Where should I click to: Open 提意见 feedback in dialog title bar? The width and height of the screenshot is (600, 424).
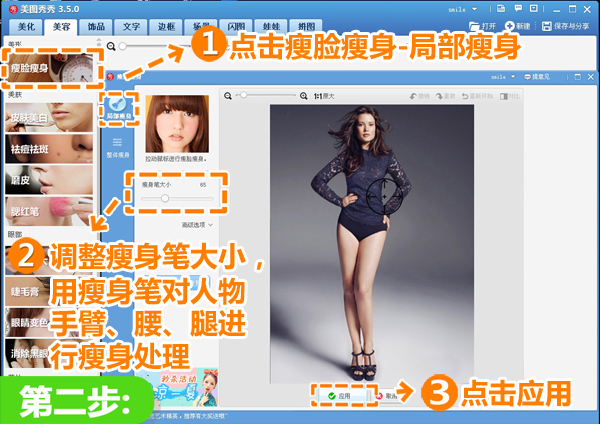[537, 77]
